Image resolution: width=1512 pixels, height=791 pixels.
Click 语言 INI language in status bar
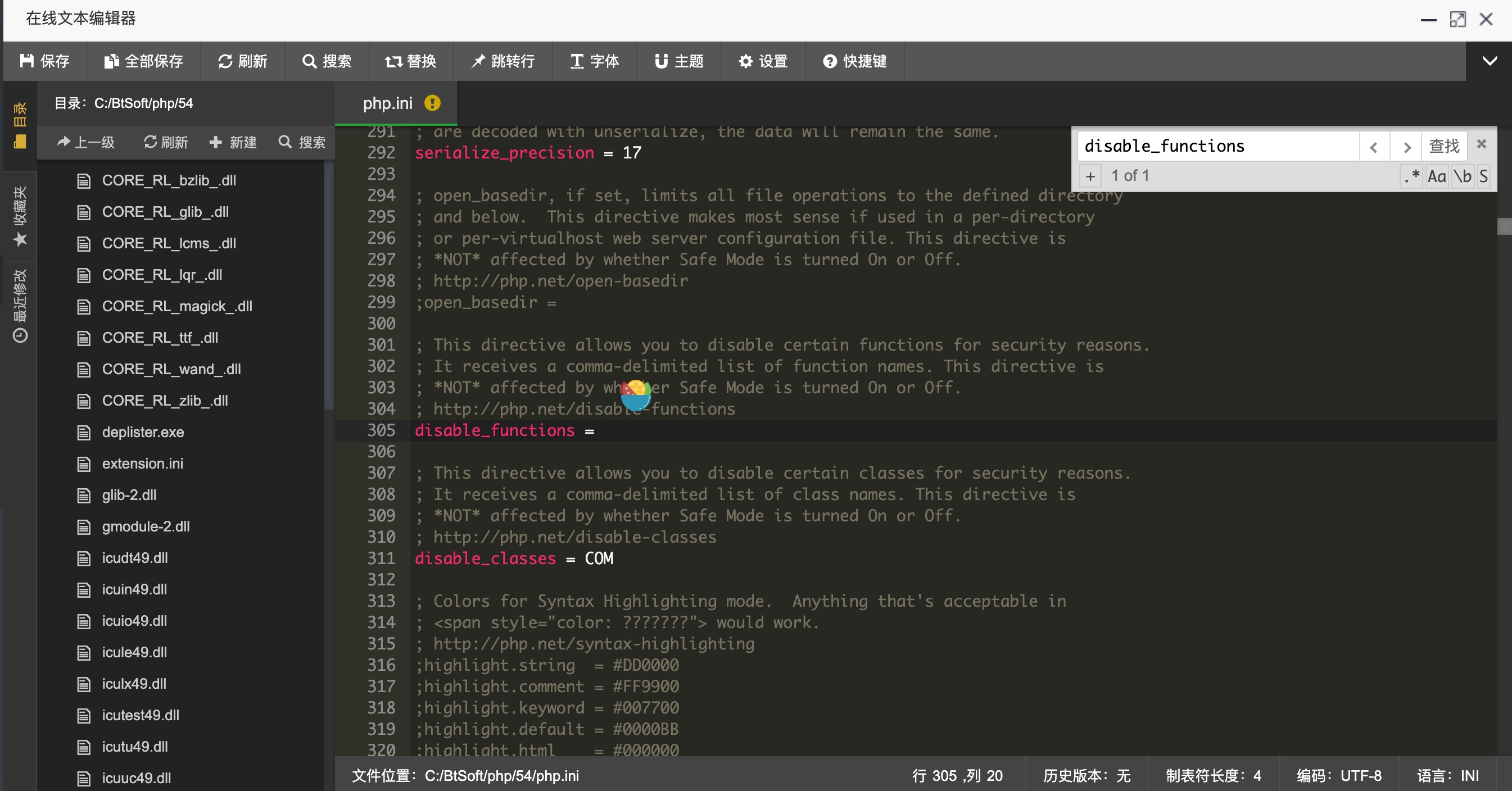point(1447,776)
